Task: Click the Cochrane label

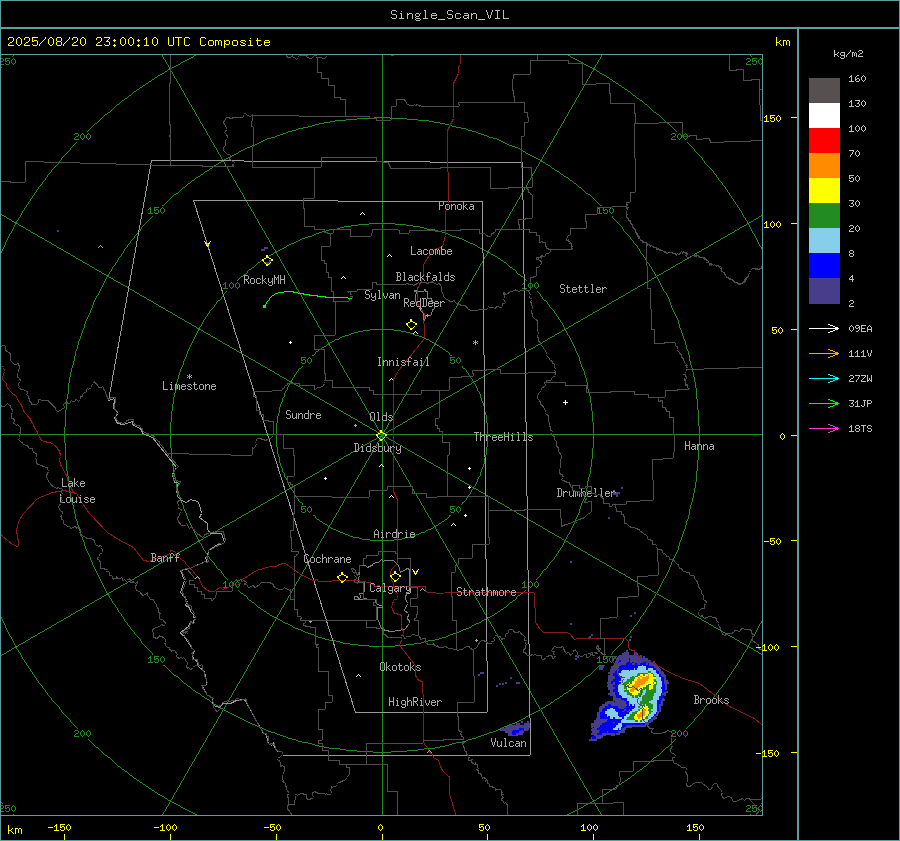Action: pyautogui.click(x=327, y=559)
